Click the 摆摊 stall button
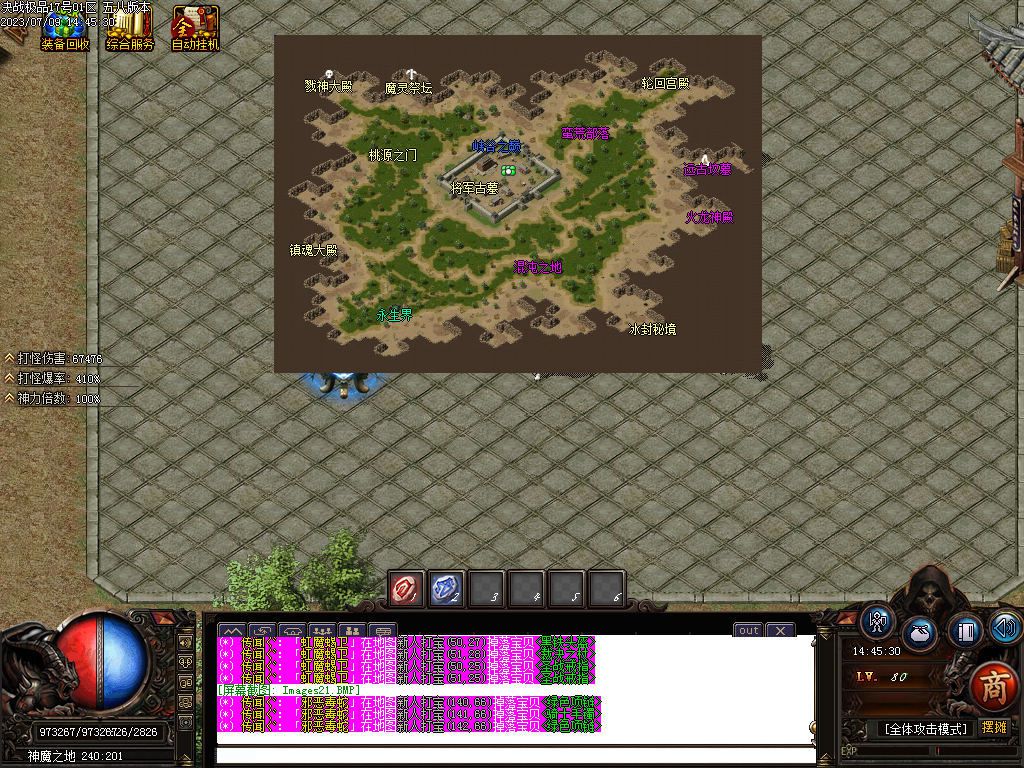Viewport: 1024px width, 768px height. click(x=994, y=727)
